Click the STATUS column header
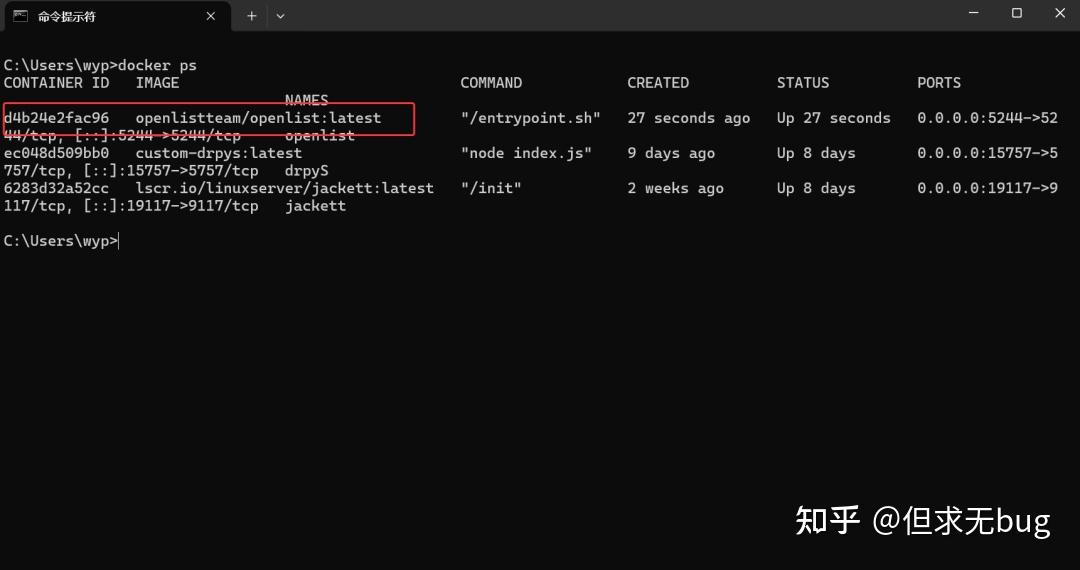The height and width of the screenshot is (570, 1080). (x=803, y=83)
